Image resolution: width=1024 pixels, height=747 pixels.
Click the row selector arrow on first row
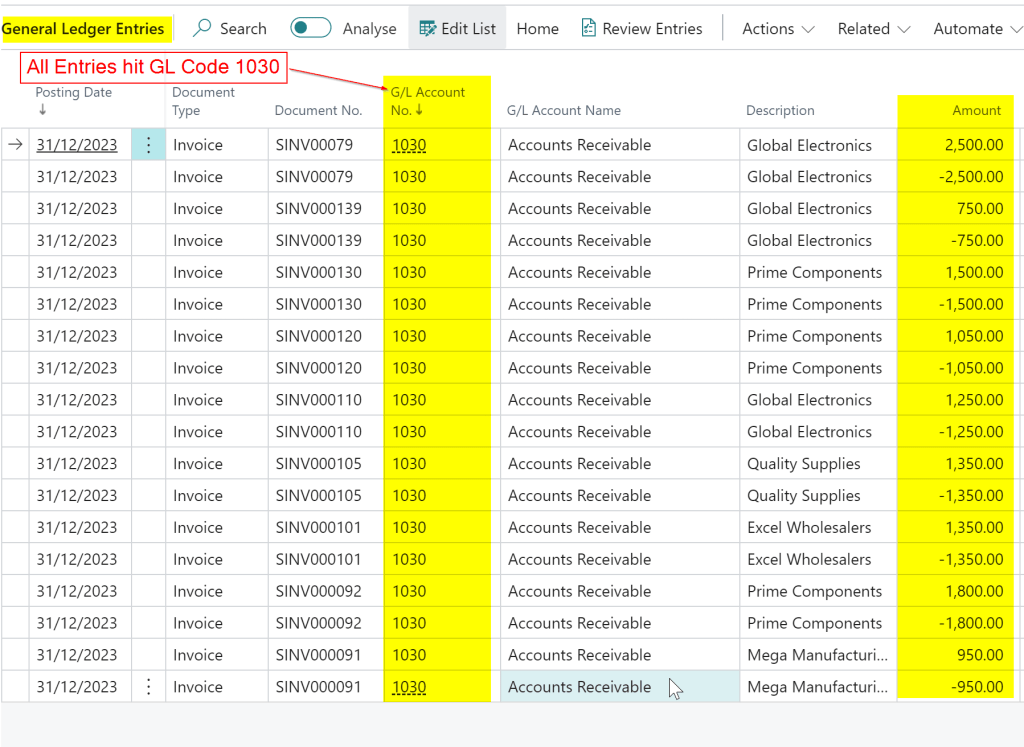[15, 145]
